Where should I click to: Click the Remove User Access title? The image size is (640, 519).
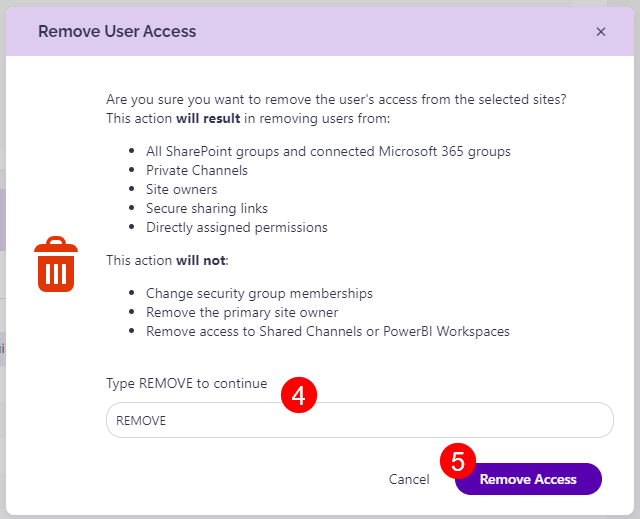[117, 31]
